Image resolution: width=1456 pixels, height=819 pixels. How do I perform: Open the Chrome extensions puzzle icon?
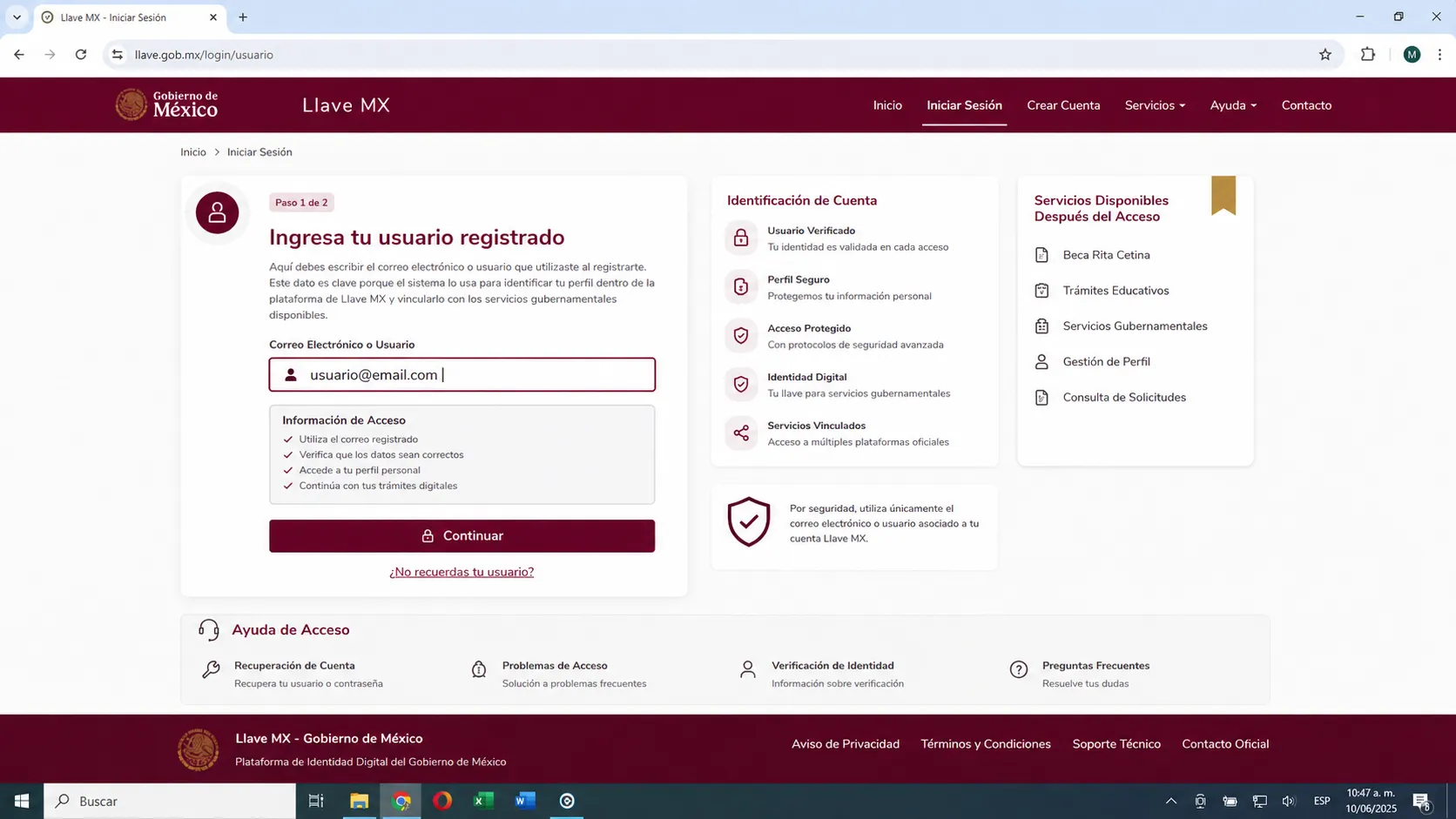coord(1368,55)
